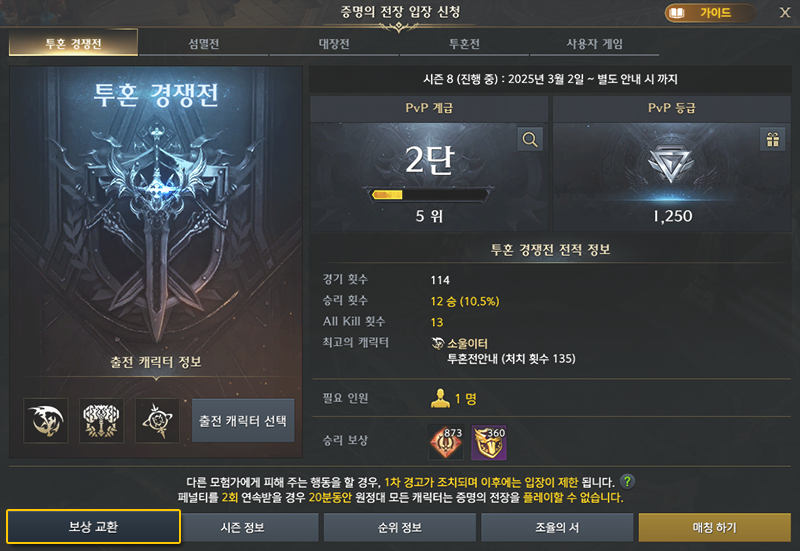
Task: Open the gift box rewards icon
Action: tap(772, 139)
